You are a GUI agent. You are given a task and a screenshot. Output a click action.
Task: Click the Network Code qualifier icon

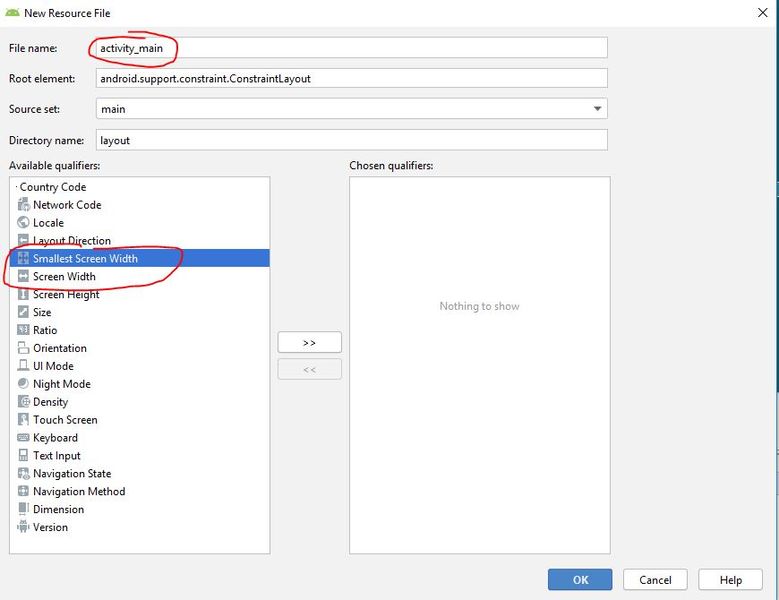click(x=23, y=204)
